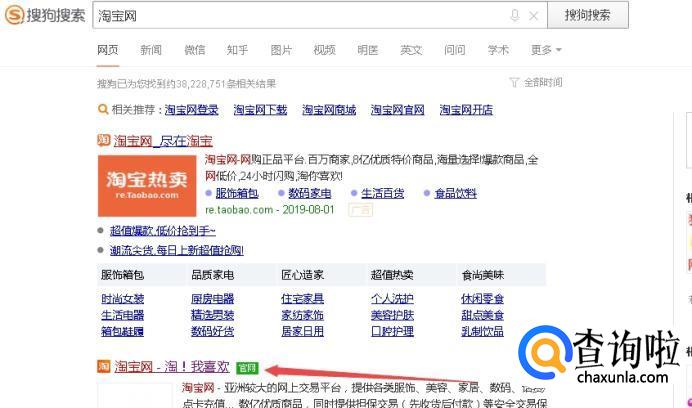
Task: Open the 食品饮料 sublink
Action: pyautogui.click(x=455, y=193)
